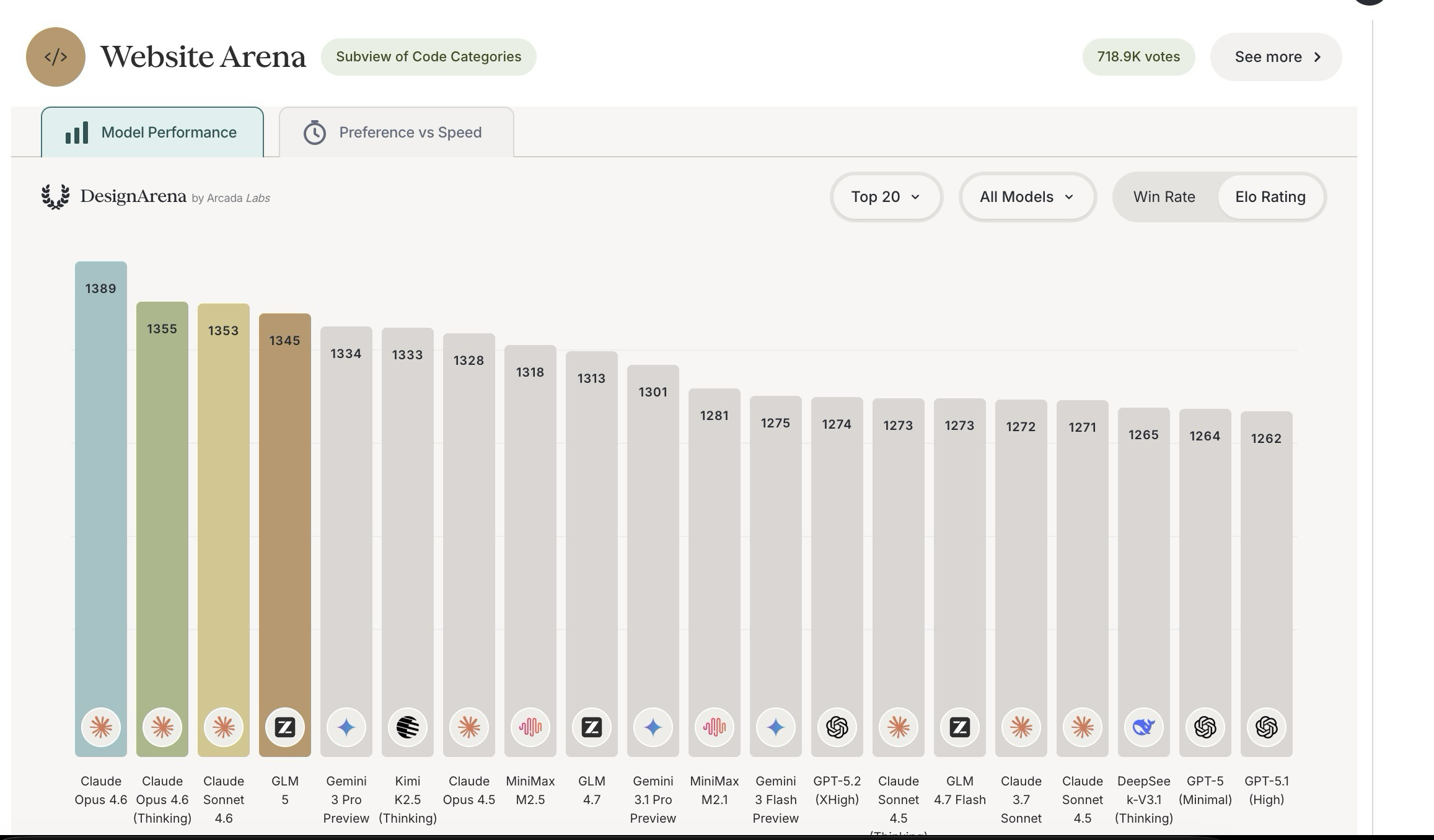Click the GLM 5 Z logo icon
The image size is (1434, 840).
[285, 727]
